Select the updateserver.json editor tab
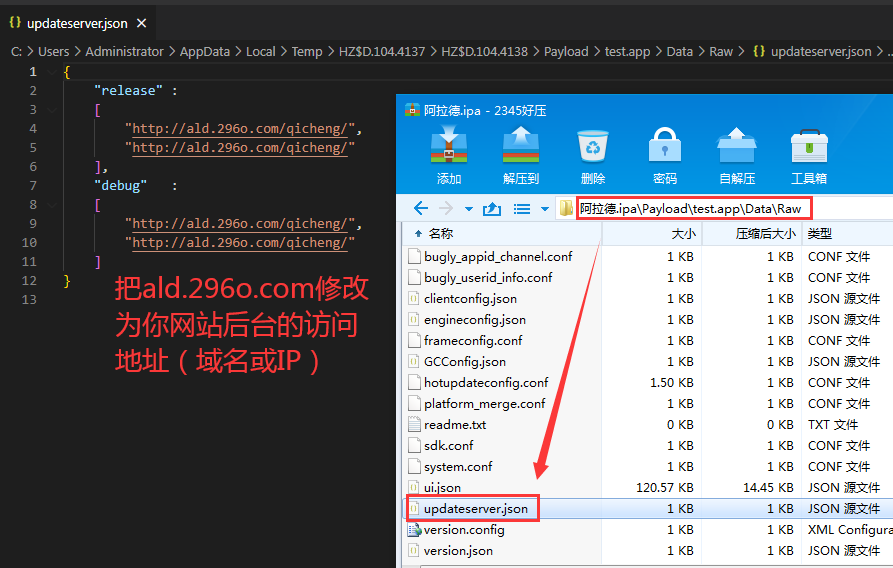Screen dimensions: 893x568 click(x=77, y=22)
